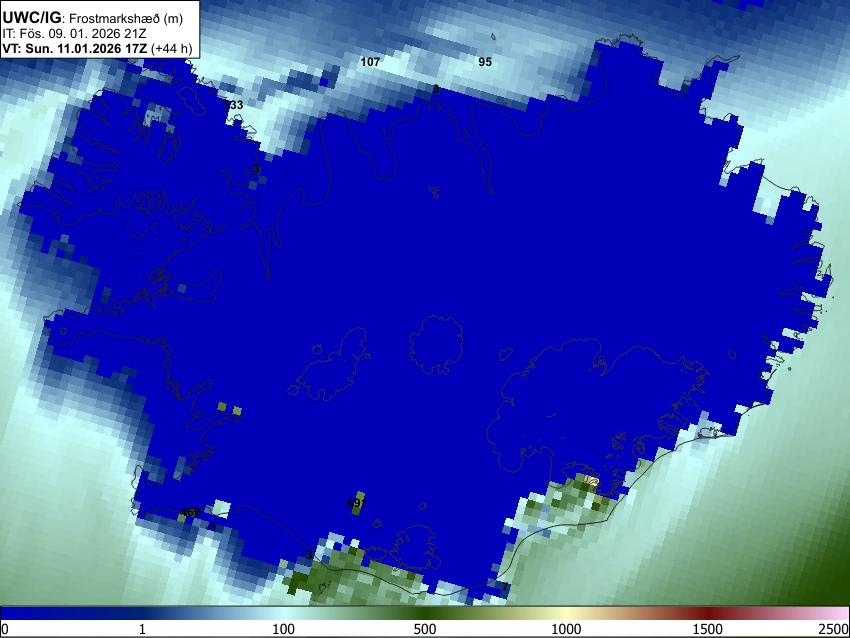This screenshot has height=638, width=850.
Task: Click the valid time "VT: Sun. 11.01.2026 17Z"
Action: point(74,48)
